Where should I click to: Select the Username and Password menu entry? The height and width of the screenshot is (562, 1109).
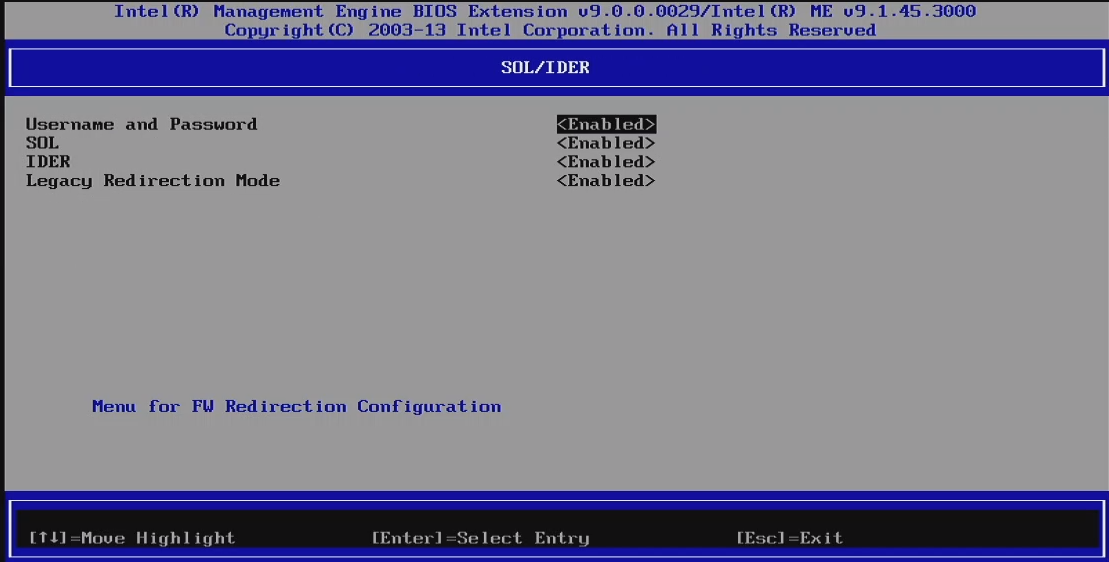(141, 124)
